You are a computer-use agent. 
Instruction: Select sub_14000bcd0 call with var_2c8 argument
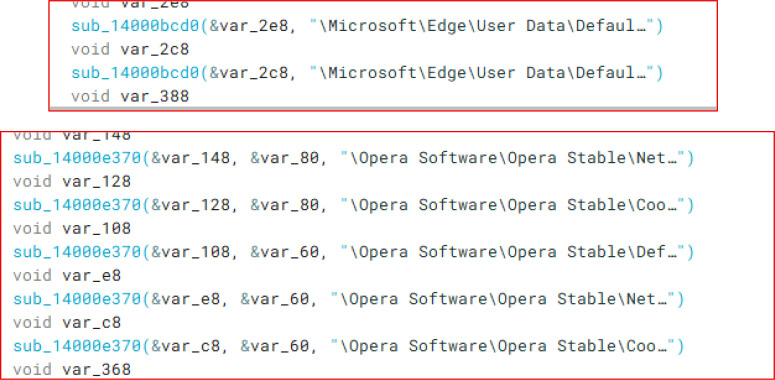point(367,73)
